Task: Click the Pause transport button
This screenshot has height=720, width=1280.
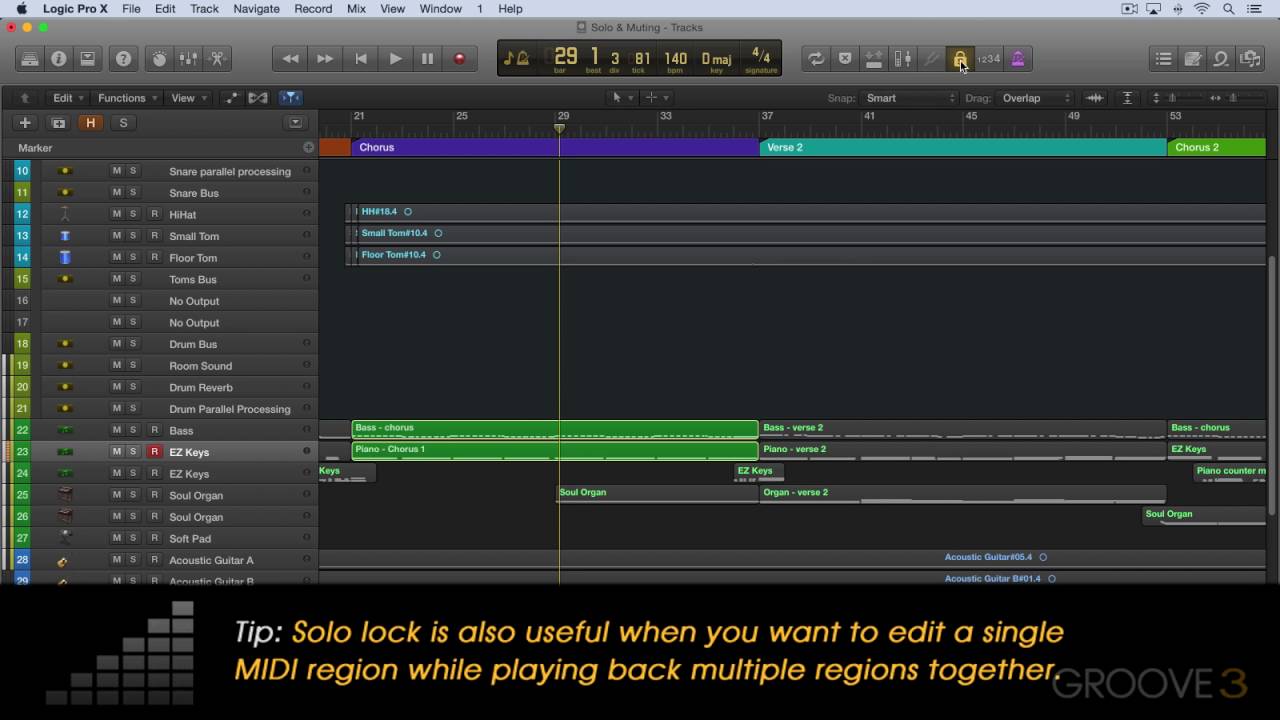Action: (x=428, y=59)
